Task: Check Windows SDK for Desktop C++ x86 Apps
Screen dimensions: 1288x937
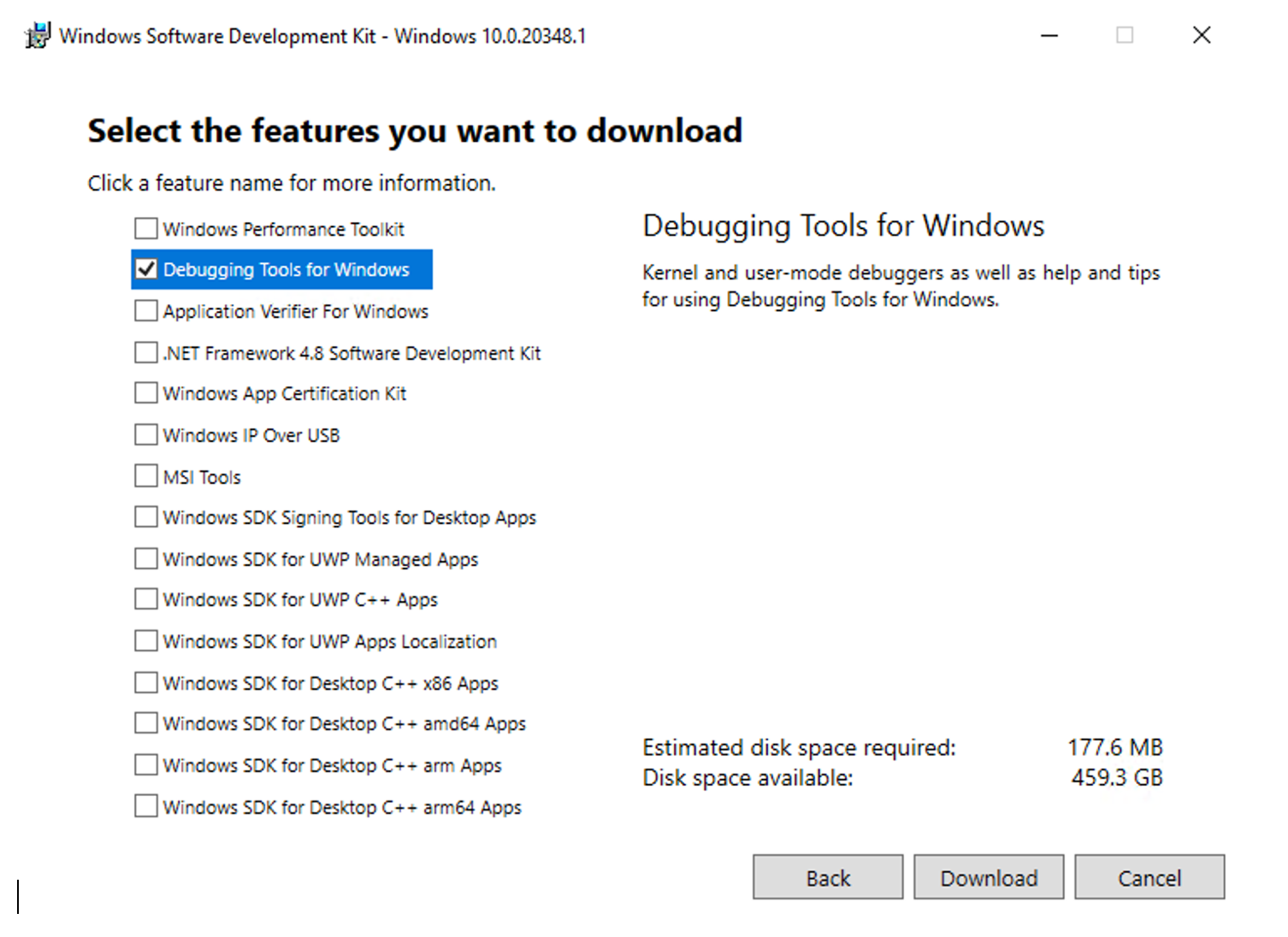Action: (x=145, y=681)
